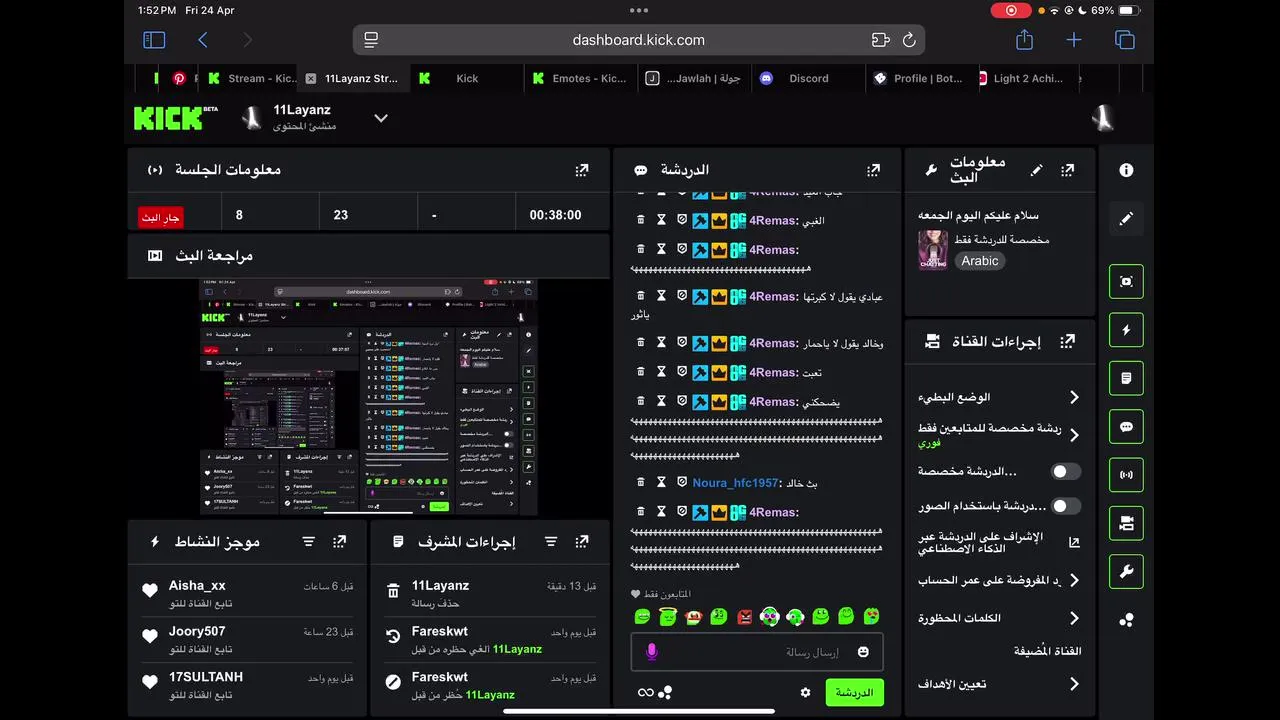Pop out the إجراءات القناة panel
Screen dimensions: 1280x720
tap(1067, 341)
